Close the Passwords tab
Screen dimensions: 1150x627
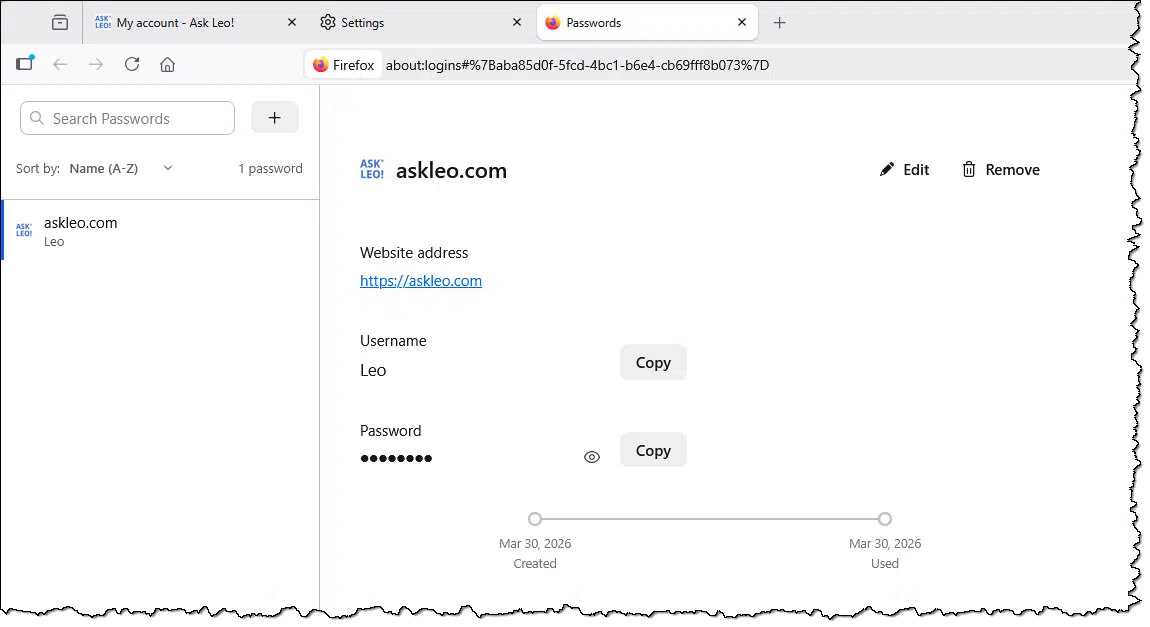click(742, 22)
